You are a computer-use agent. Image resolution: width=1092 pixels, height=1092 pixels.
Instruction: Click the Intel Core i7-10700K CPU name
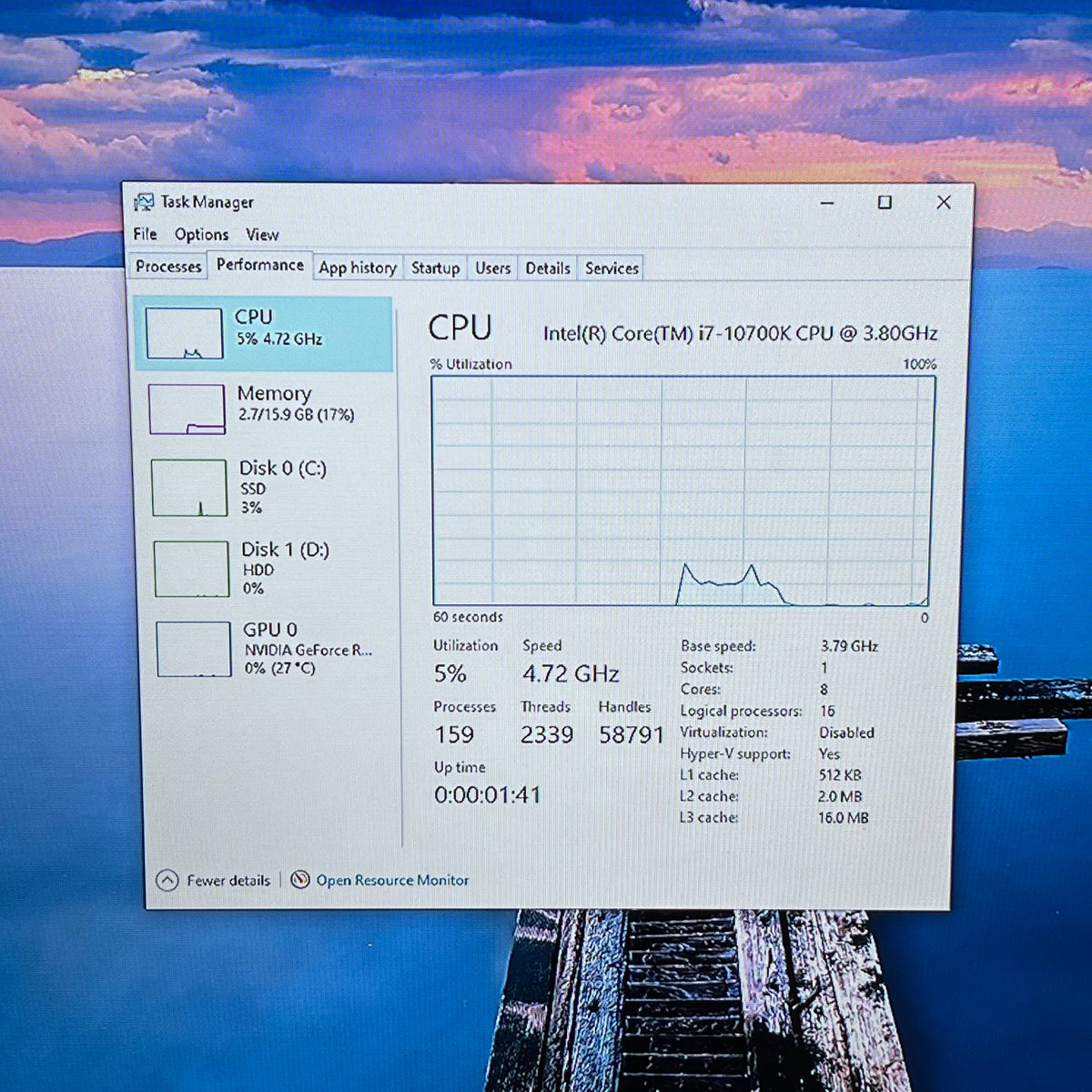pos(740,334)
